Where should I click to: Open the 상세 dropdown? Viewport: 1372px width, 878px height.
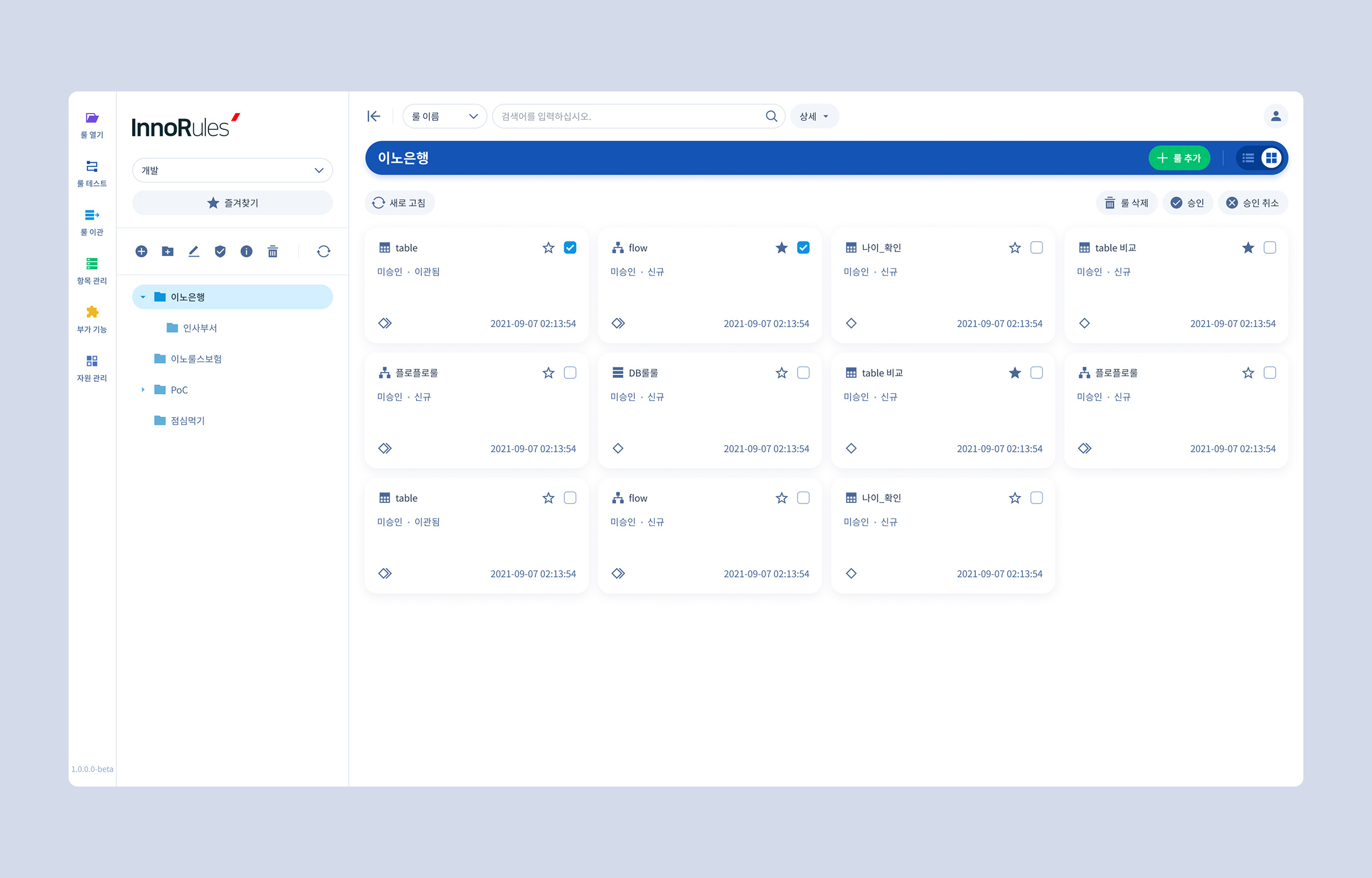(x=814, y=117)
